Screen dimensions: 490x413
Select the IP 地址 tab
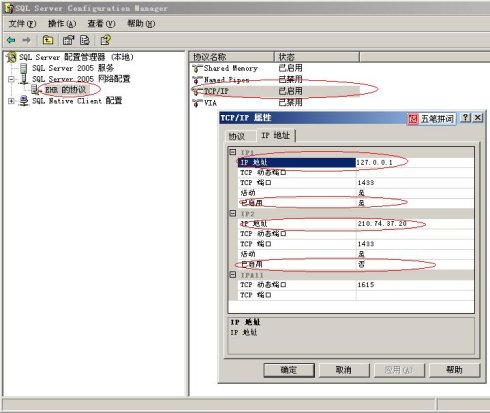pos(276,135)
